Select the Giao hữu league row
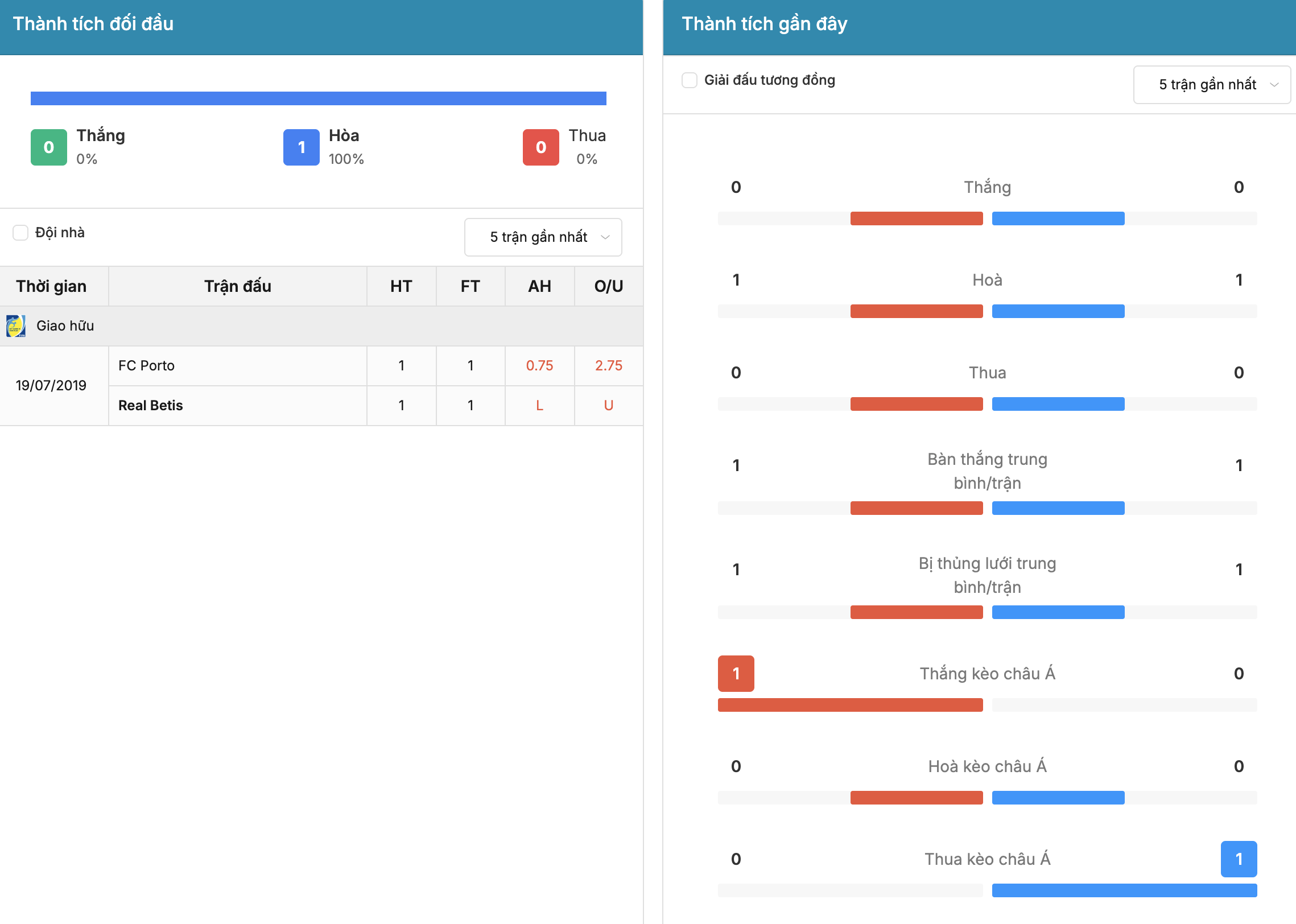Image resolution: width=1296 pixels, height=924 pixels. 321,326
